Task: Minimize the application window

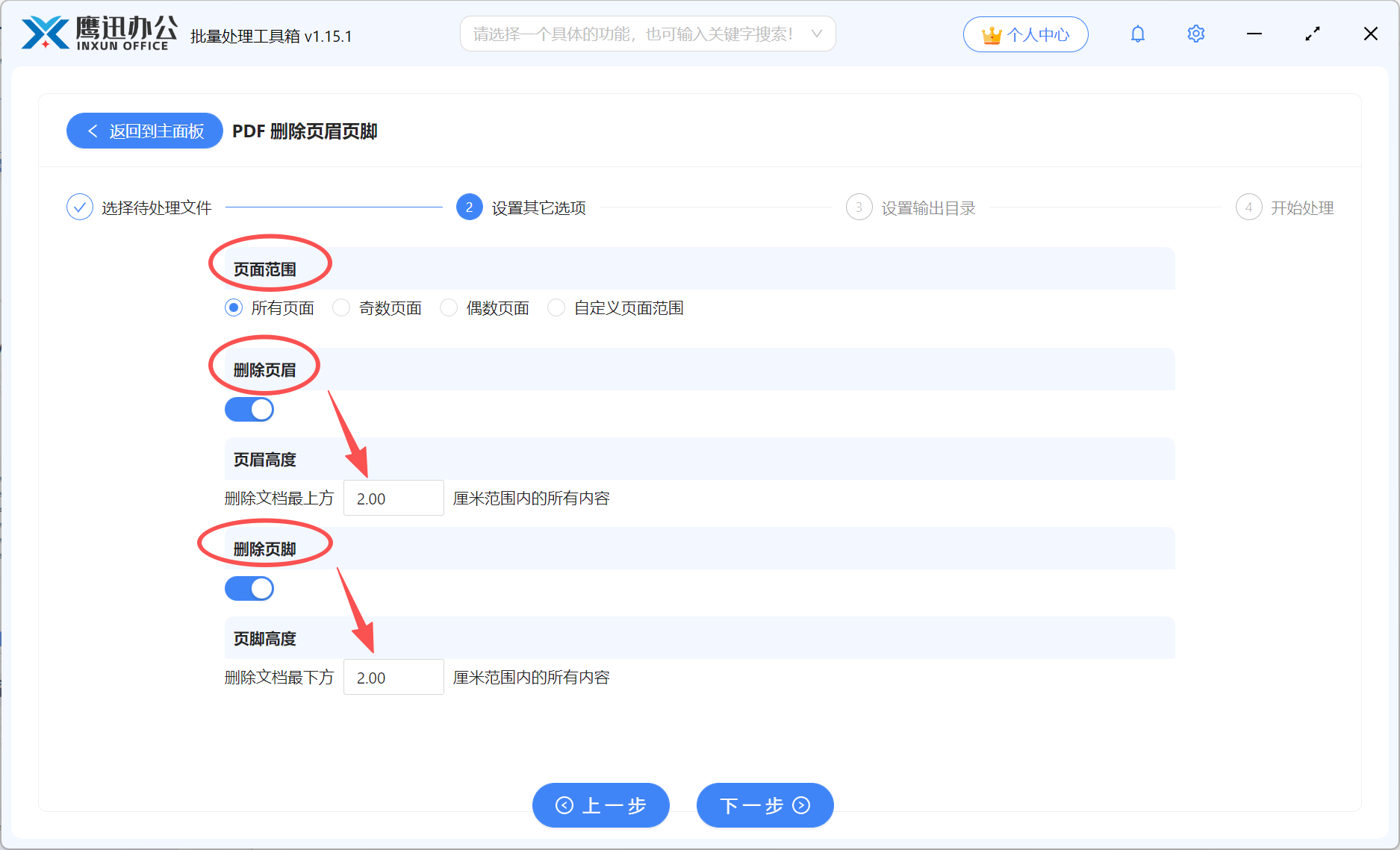Action: pyautogui.click(x=1254, y=34)
